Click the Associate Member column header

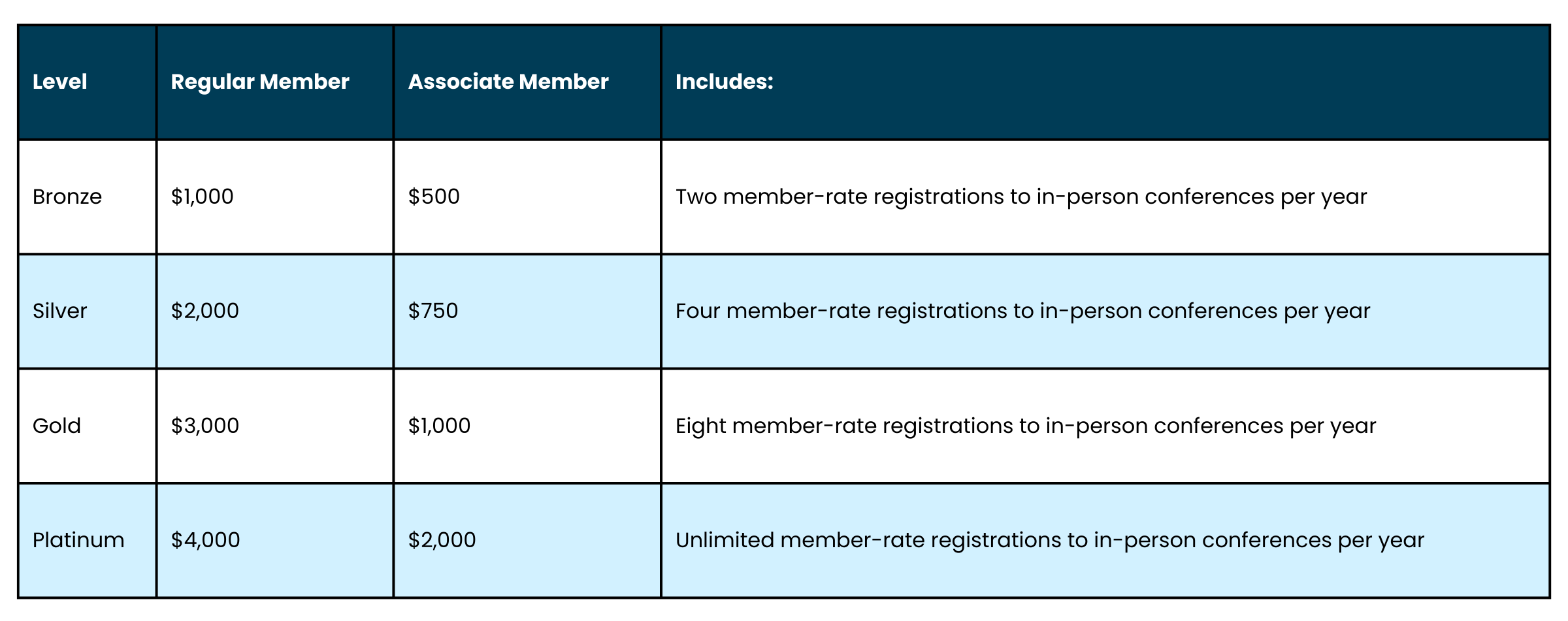tap(508, 82)
